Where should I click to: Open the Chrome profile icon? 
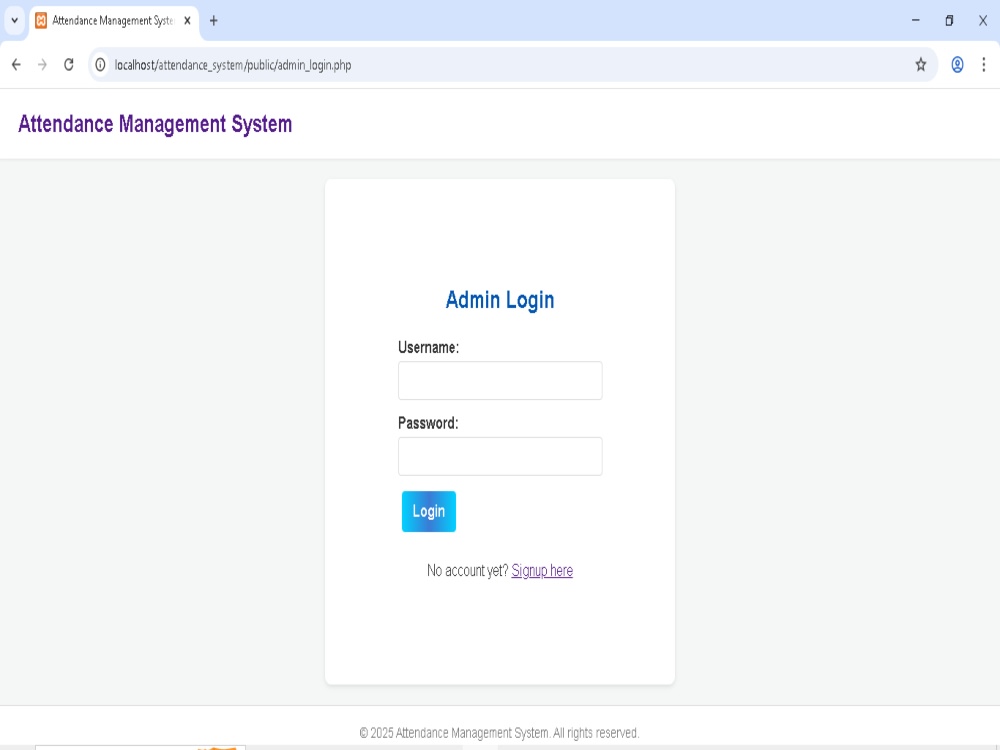point(957,64)
